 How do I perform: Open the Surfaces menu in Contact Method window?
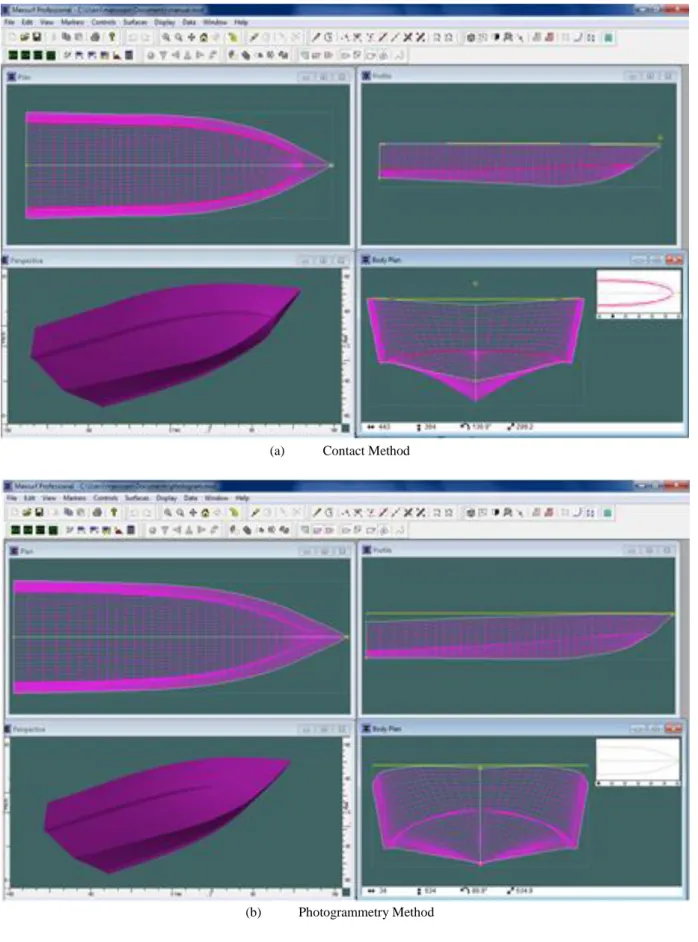click(x=135, y=22)
